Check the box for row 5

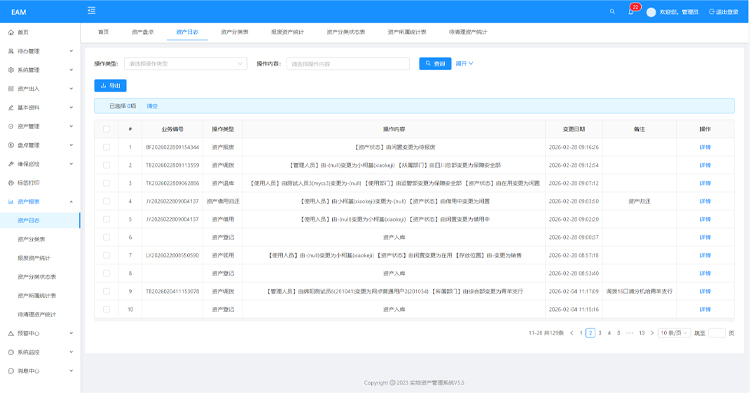(106, 219)
